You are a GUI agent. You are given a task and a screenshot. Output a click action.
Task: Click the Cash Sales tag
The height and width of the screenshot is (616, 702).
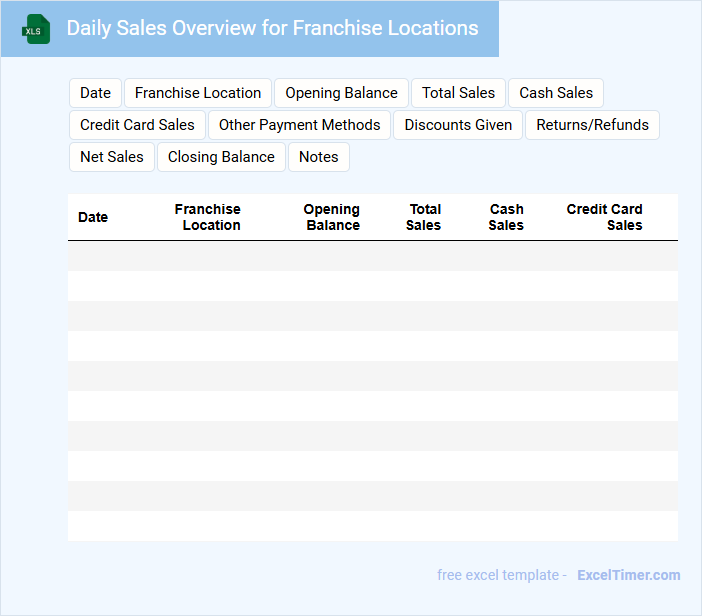[556, 93]
